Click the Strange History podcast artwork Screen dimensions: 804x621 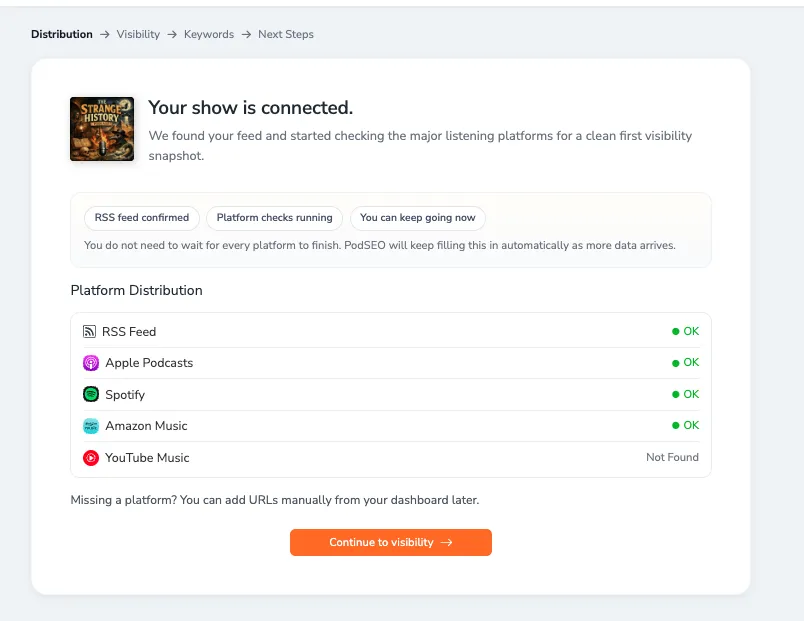(101, 129)
